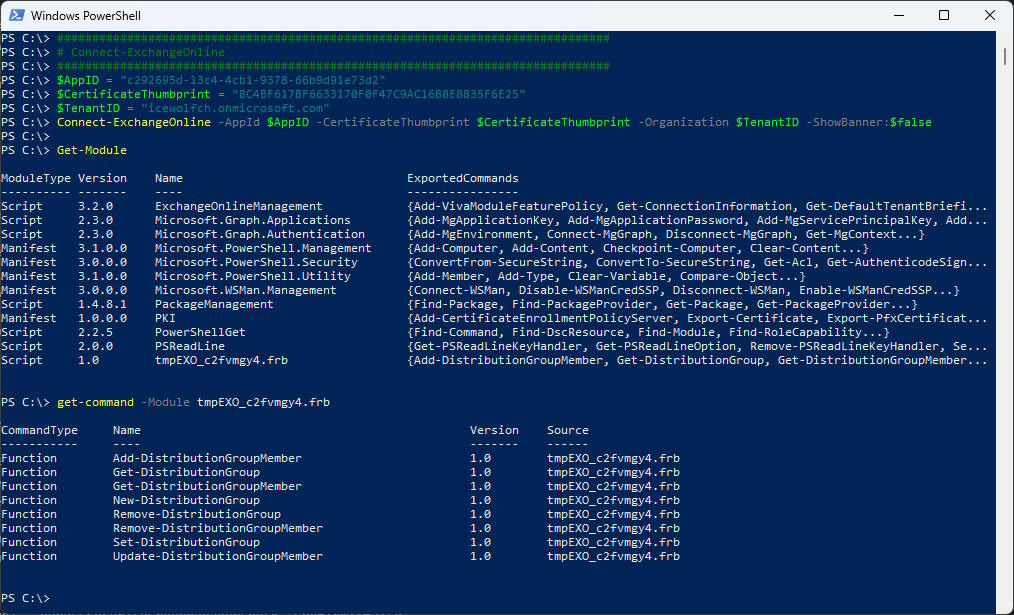Click the ExportedCommands column header
The height and width of the screenshot is (615, 1014).
click(x=463, y=178)
